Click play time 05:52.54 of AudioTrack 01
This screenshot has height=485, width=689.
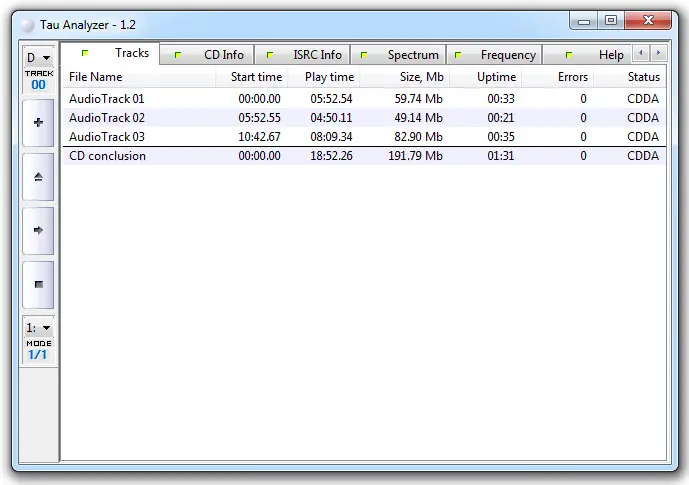click(x=331, y=99)
